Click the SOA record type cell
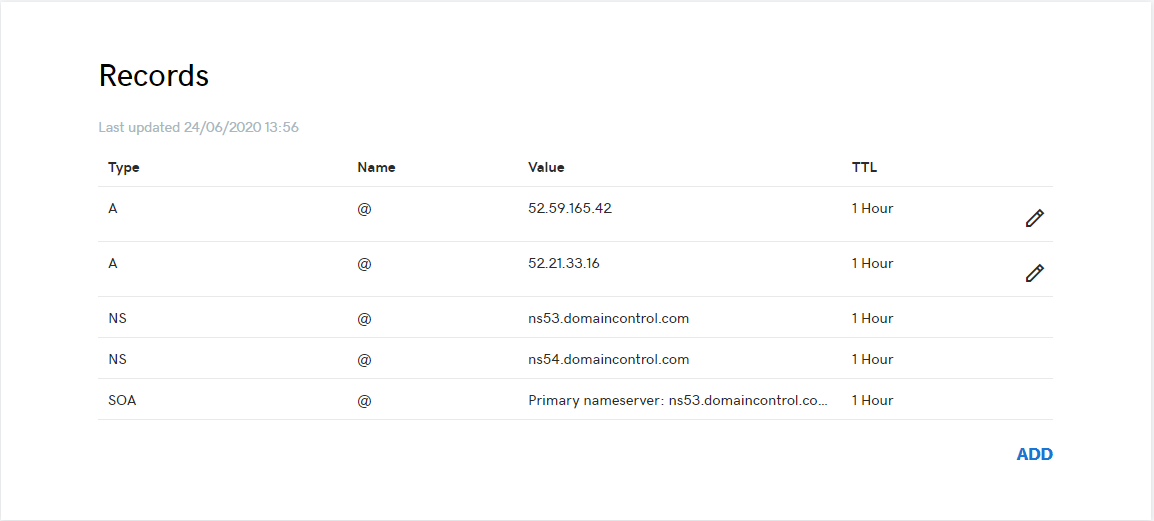This screenshot has height=521, width=1154. pyautogui.click(x=122, y=401)
